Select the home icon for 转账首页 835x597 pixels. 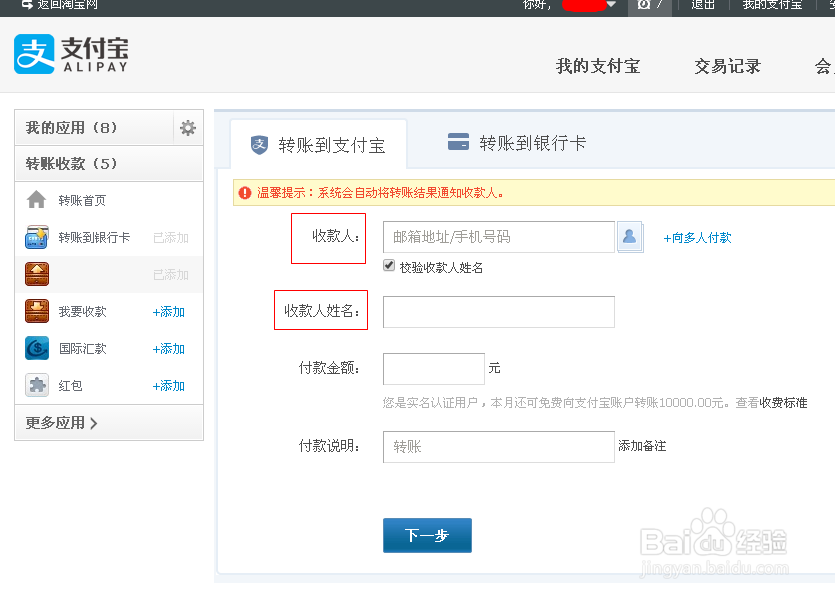36,199
